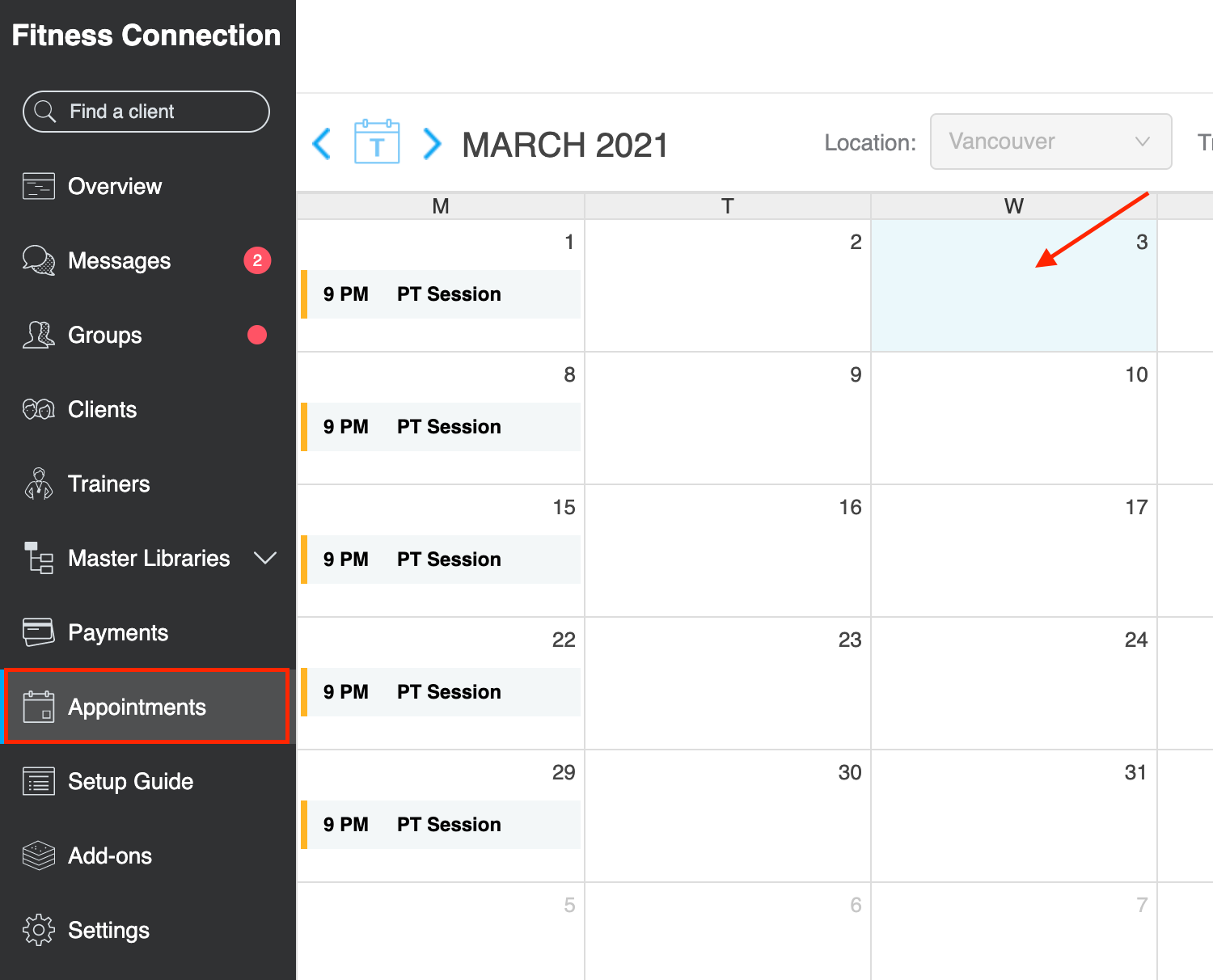Image resolution: width=1213 pixels, height=980 pixels.
Task: Click the T weekday column header
Action: 728,206
